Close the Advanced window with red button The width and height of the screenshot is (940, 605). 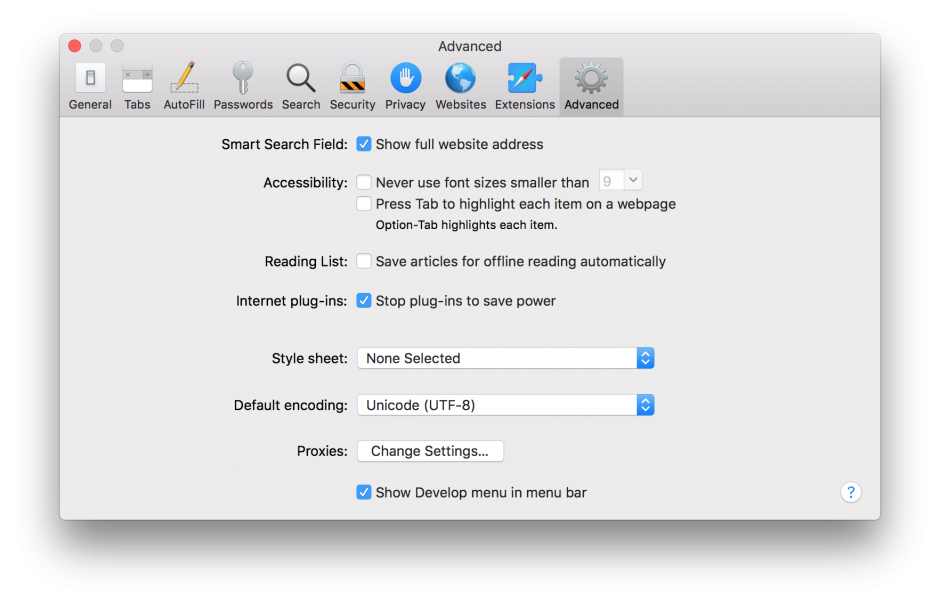click(74, 46)
